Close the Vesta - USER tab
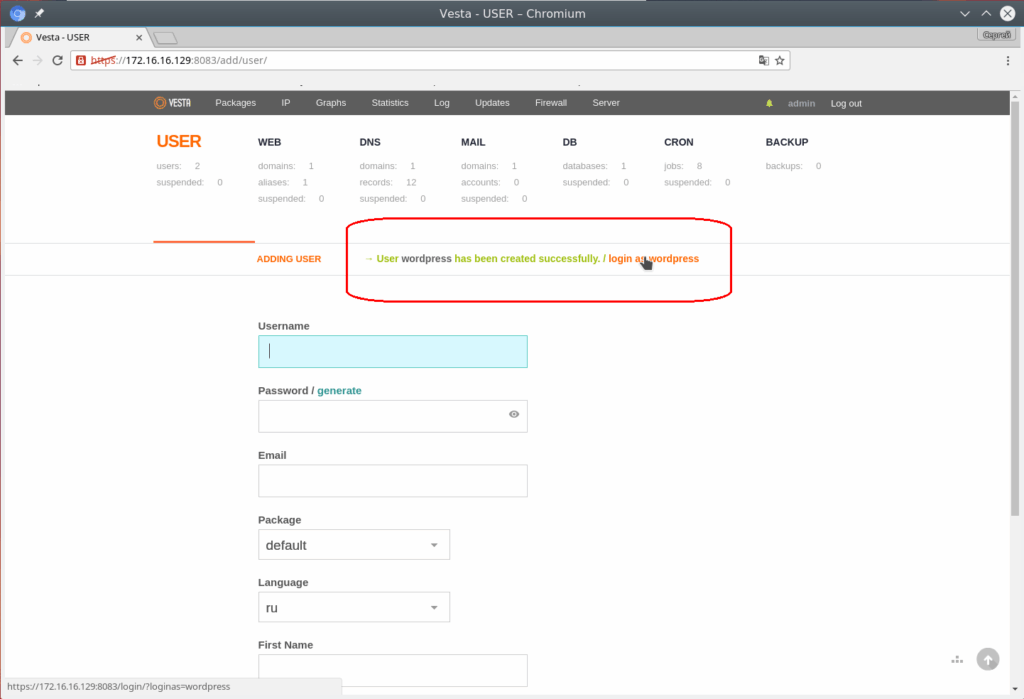The image size is (1024, 699). coord(139,37)
